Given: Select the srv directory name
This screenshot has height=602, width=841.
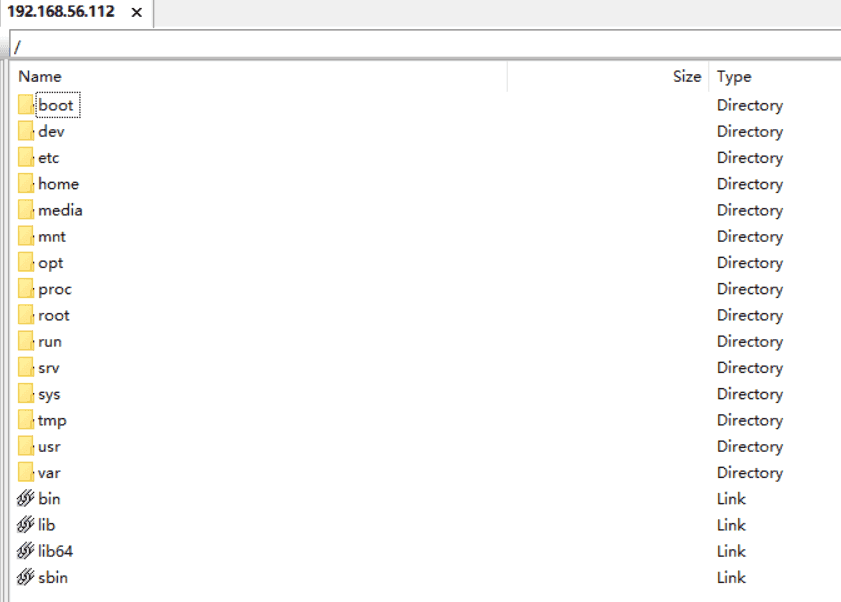Looking at the screenshot, I should pyautogui.click(x=49, y=368).
